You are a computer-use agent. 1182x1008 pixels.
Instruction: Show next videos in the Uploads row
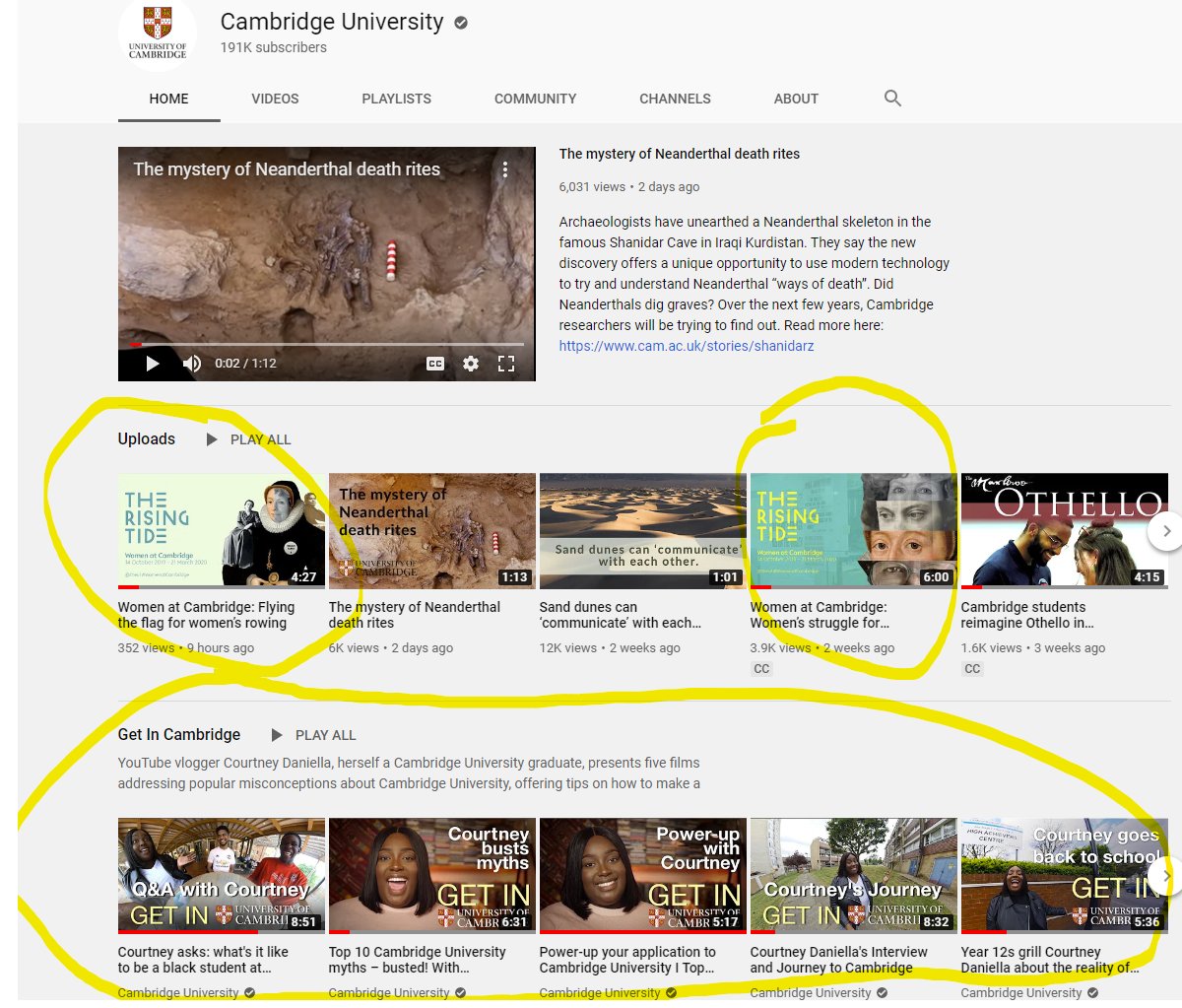[x=1166, y=531]
